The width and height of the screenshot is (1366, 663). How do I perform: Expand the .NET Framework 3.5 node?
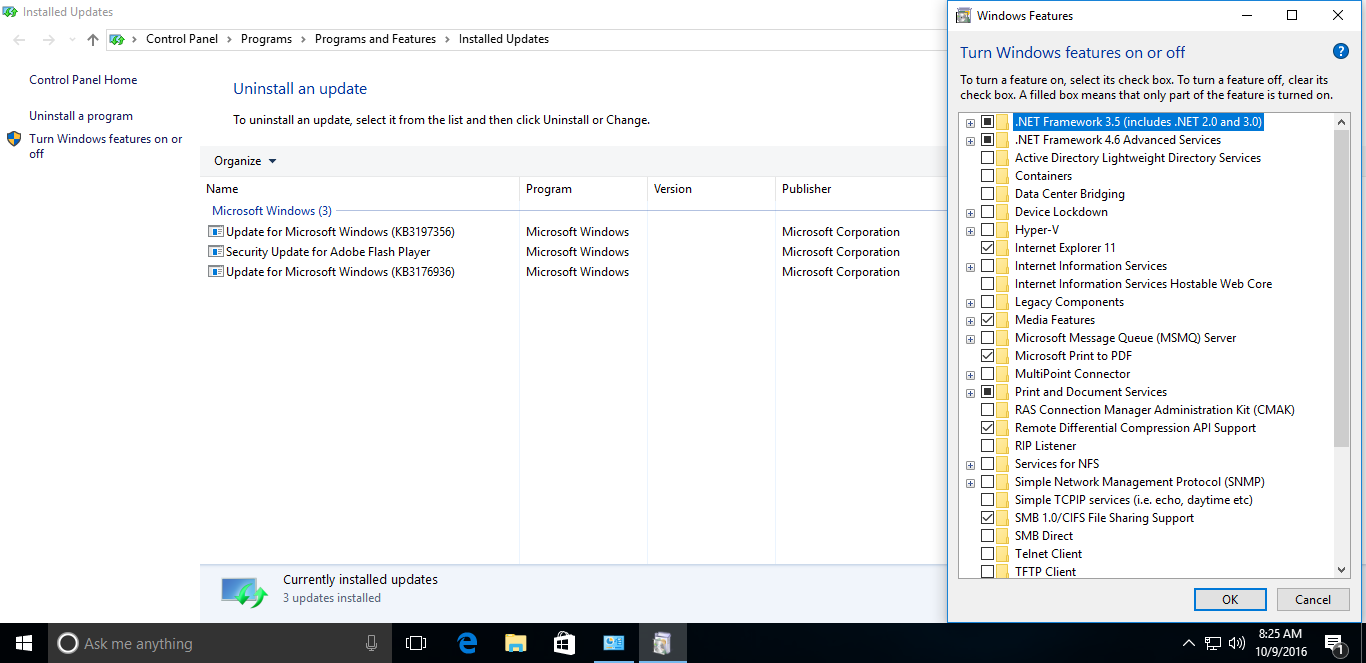point(970,122)
